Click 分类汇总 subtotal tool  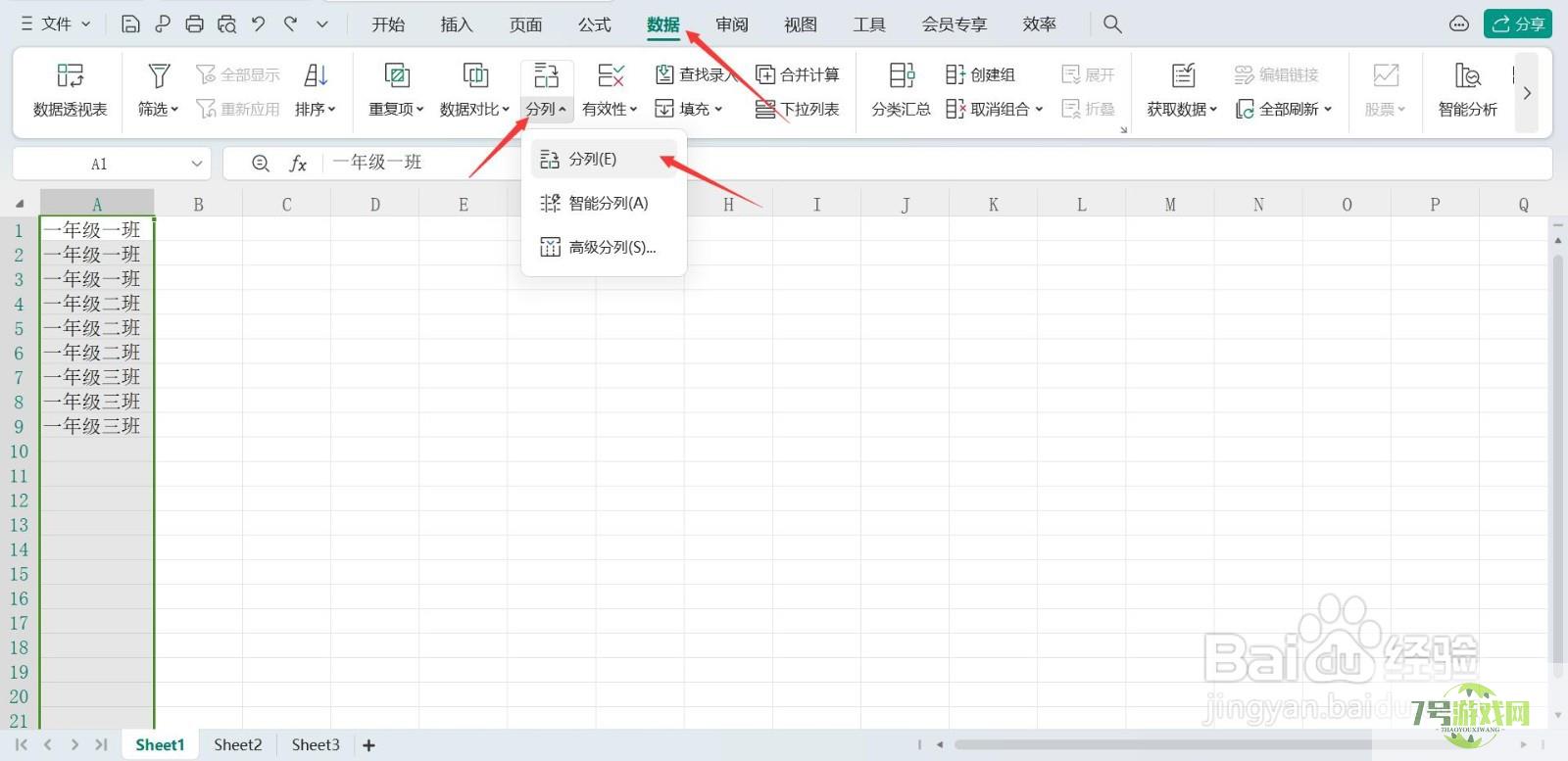coord(901,90)
